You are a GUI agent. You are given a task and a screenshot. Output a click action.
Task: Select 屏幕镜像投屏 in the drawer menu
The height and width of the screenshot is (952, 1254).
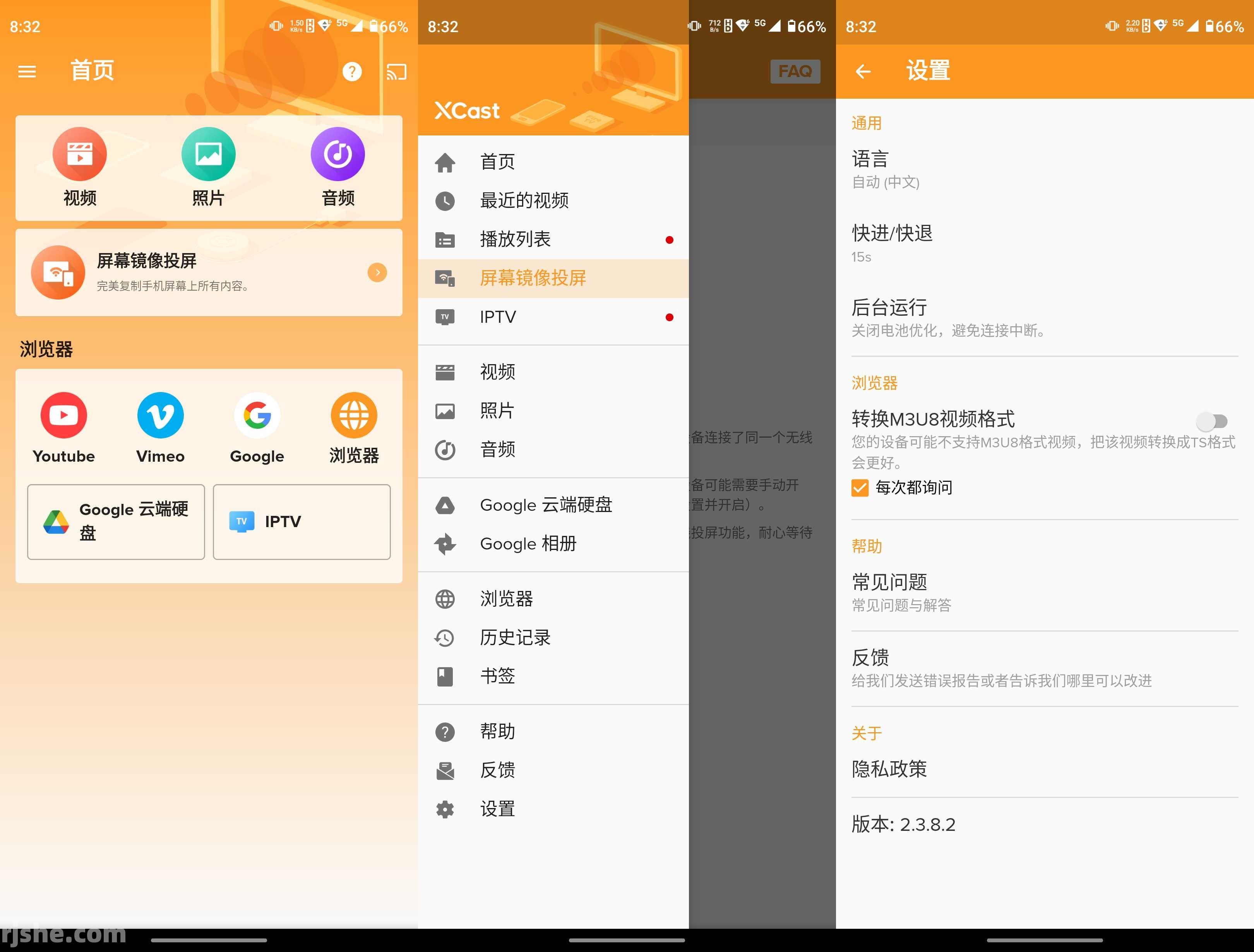pyautogui.click(x=533, y=278)
